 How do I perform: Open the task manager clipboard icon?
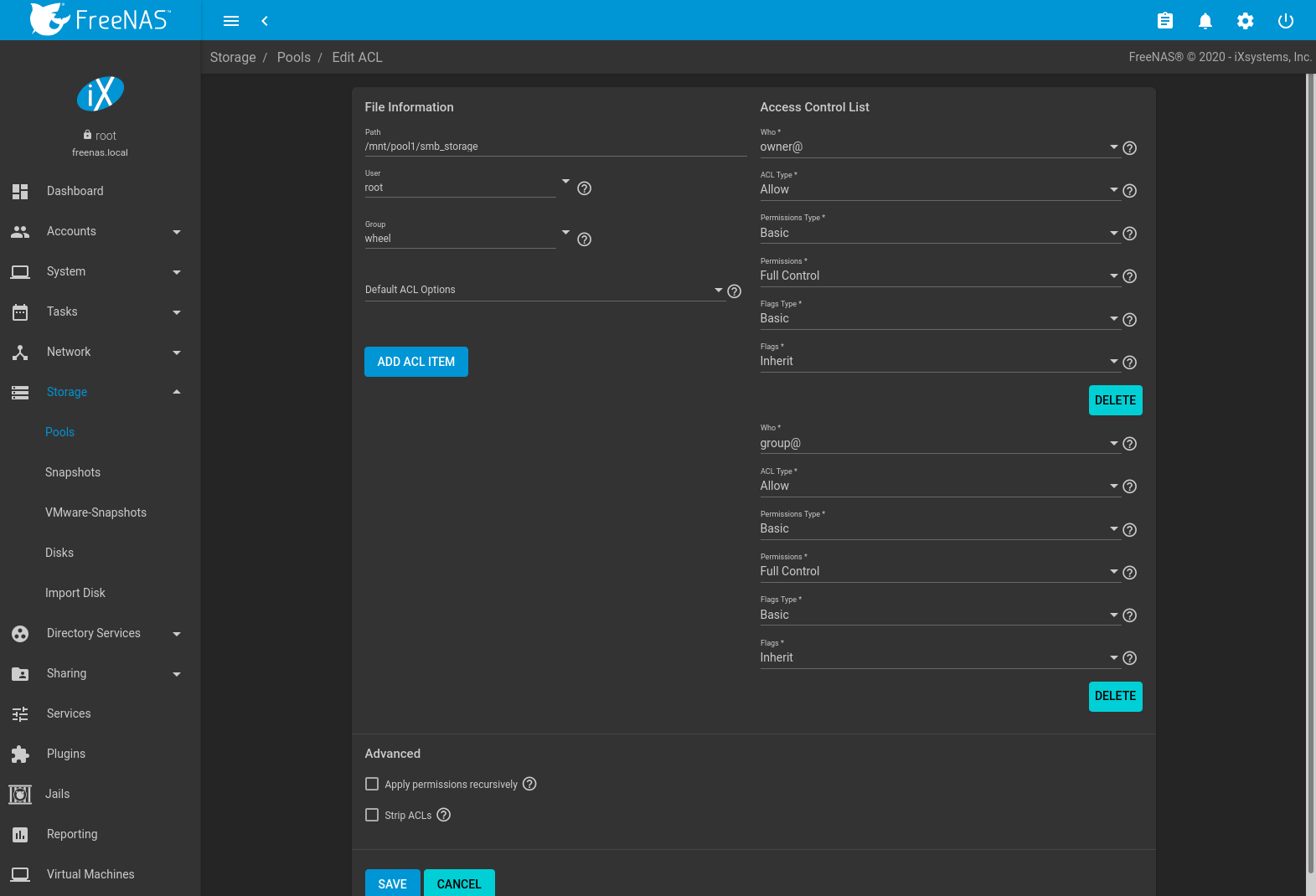pos(1164,21)
